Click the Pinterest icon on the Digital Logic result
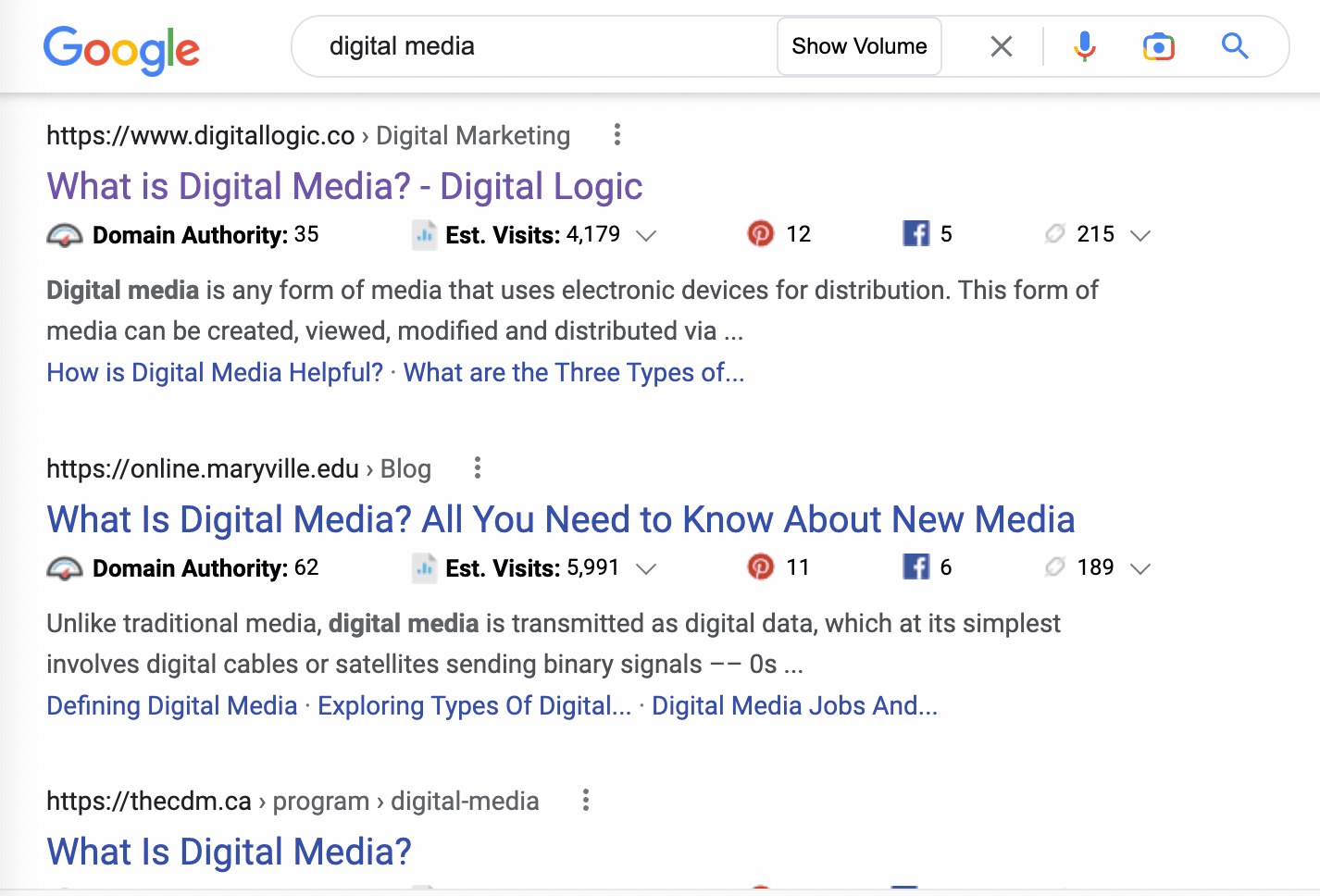Screen dimensions: 1320x896 click(761, 233)
